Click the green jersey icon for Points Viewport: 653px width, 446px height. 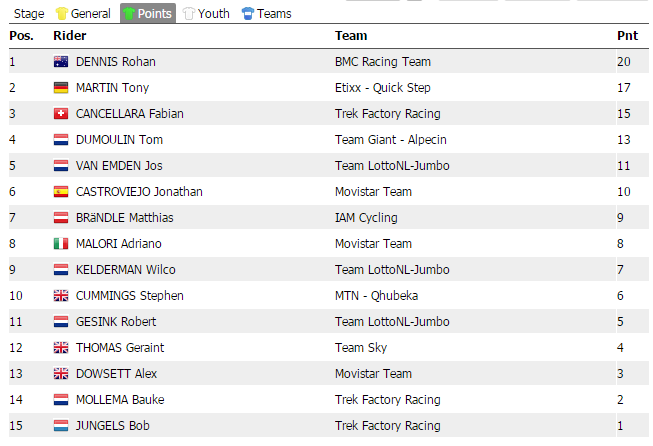(128, 14)
